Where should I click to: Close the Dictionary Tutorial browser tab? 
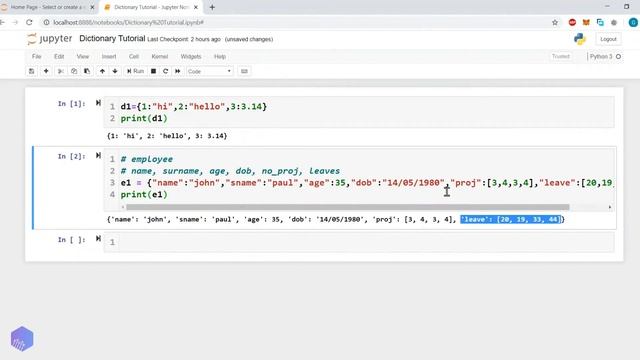click(196, 7)
